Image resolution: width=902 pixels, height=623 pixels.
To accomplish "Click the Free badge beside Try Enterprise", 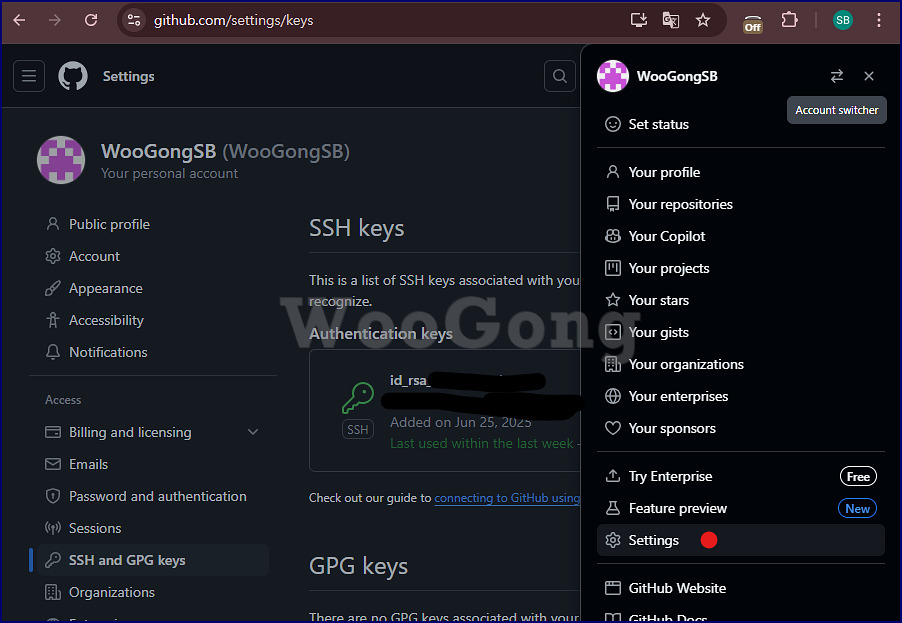I will pos(858,476).
